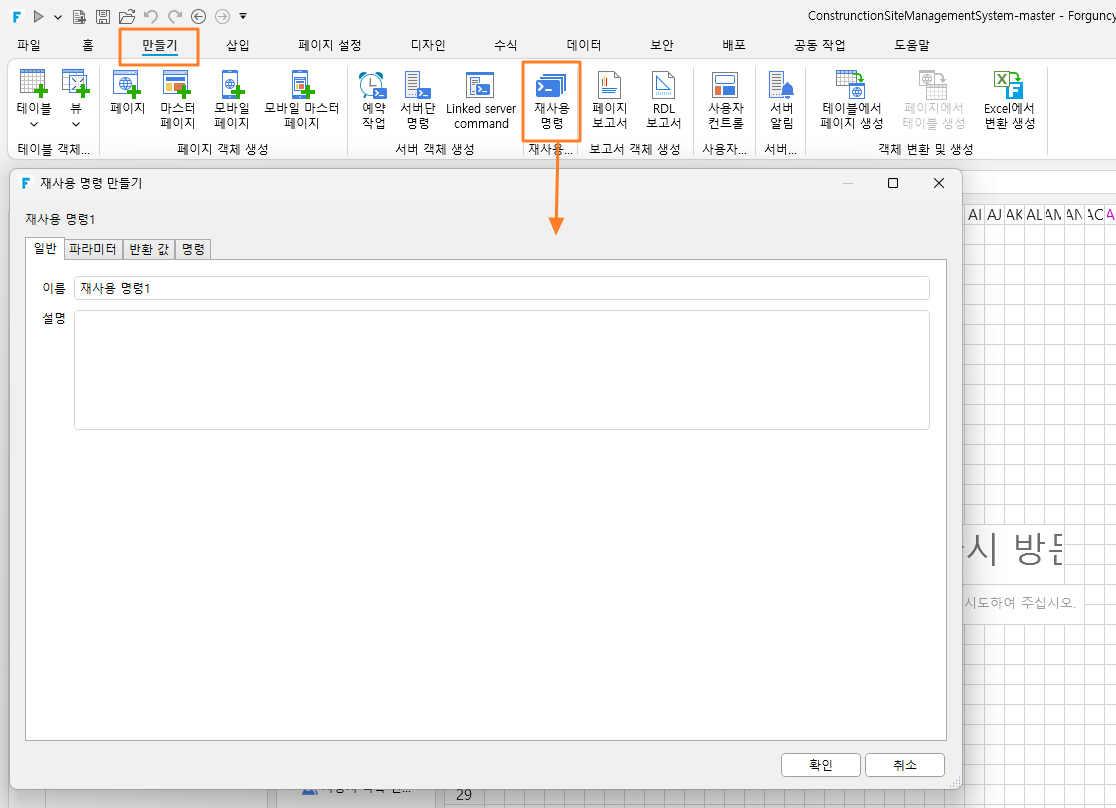Click the Run (play) icon in quick access toolbar
Image resolution: width=1116 pixels, height=808 pixels.
point(38,16)
